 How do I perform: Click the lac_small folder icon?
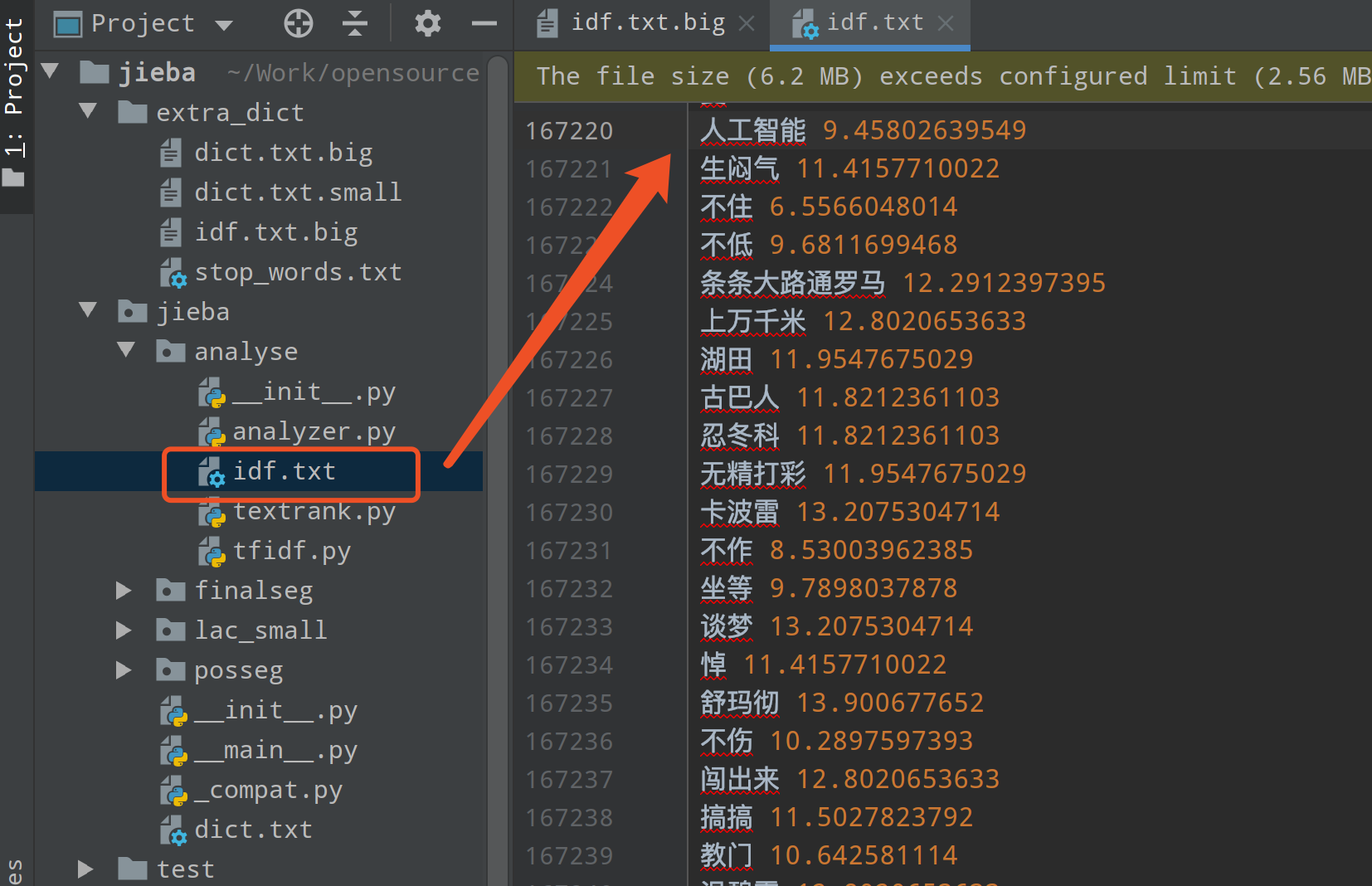[171, 630]
